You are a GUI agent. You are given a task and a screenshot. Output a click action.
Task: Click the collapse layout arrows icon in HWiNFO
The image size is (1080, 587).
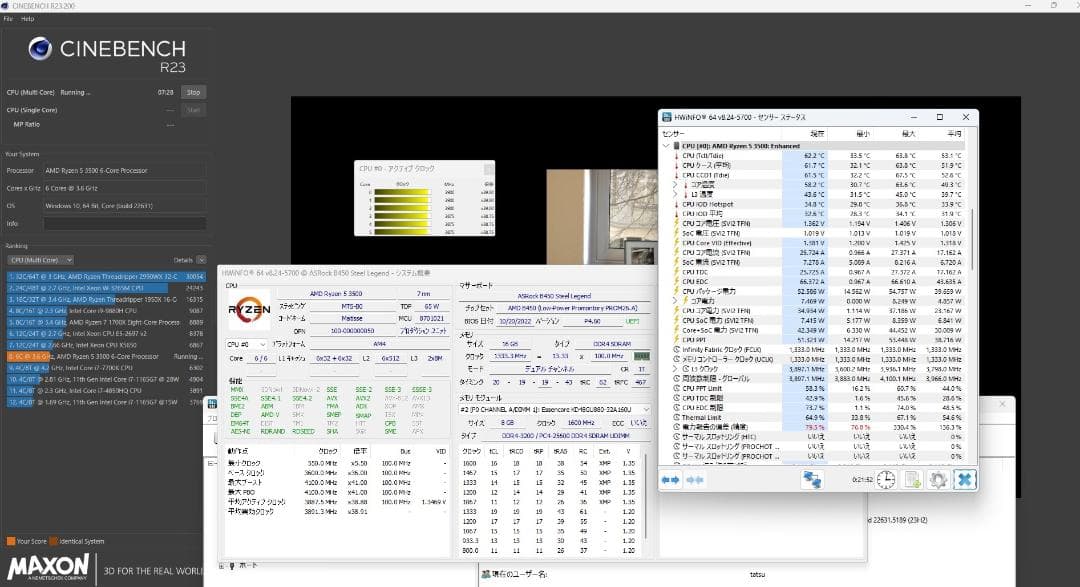(695, 480)
